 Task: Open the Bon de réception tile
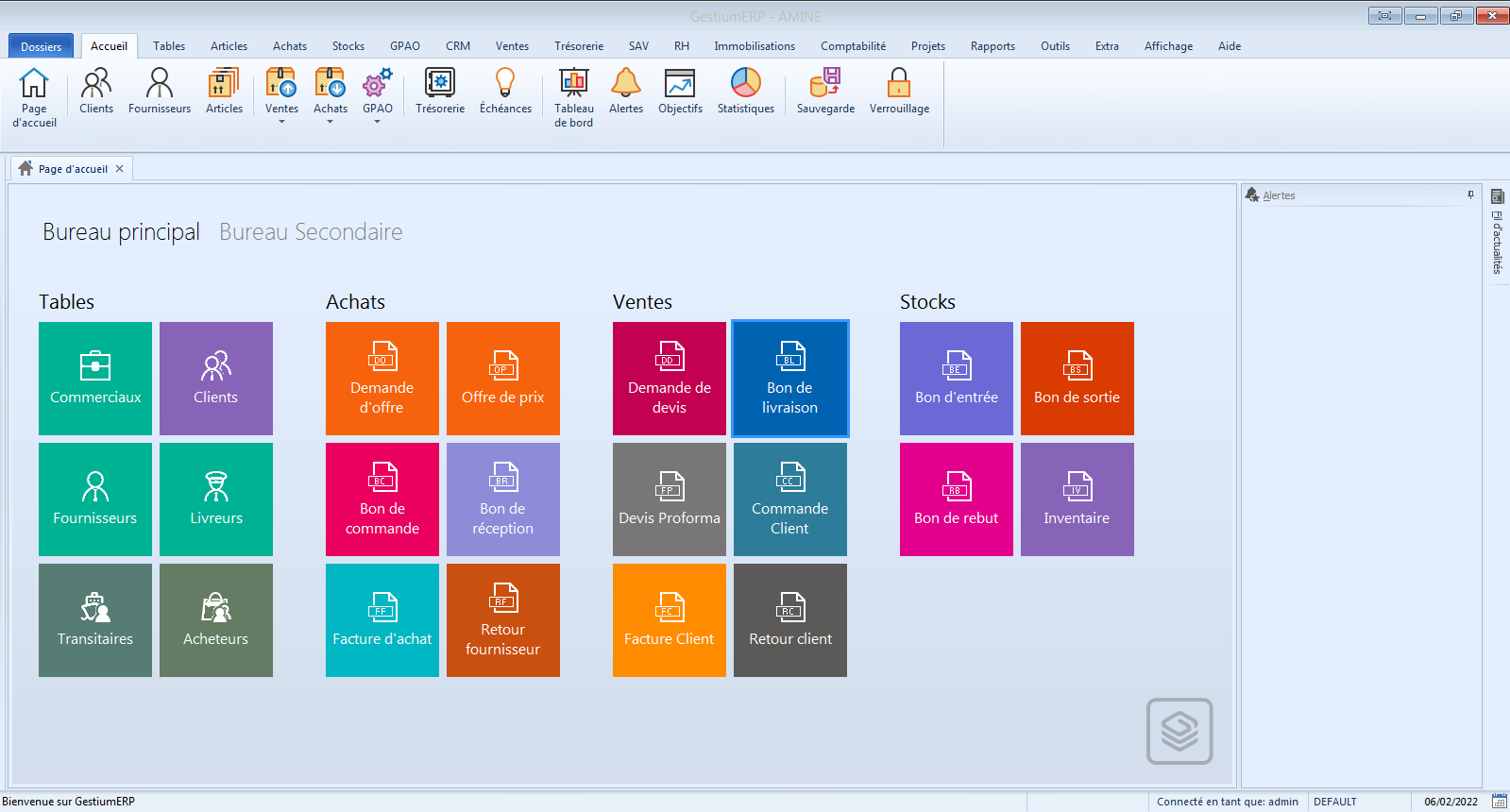[503, 499]
